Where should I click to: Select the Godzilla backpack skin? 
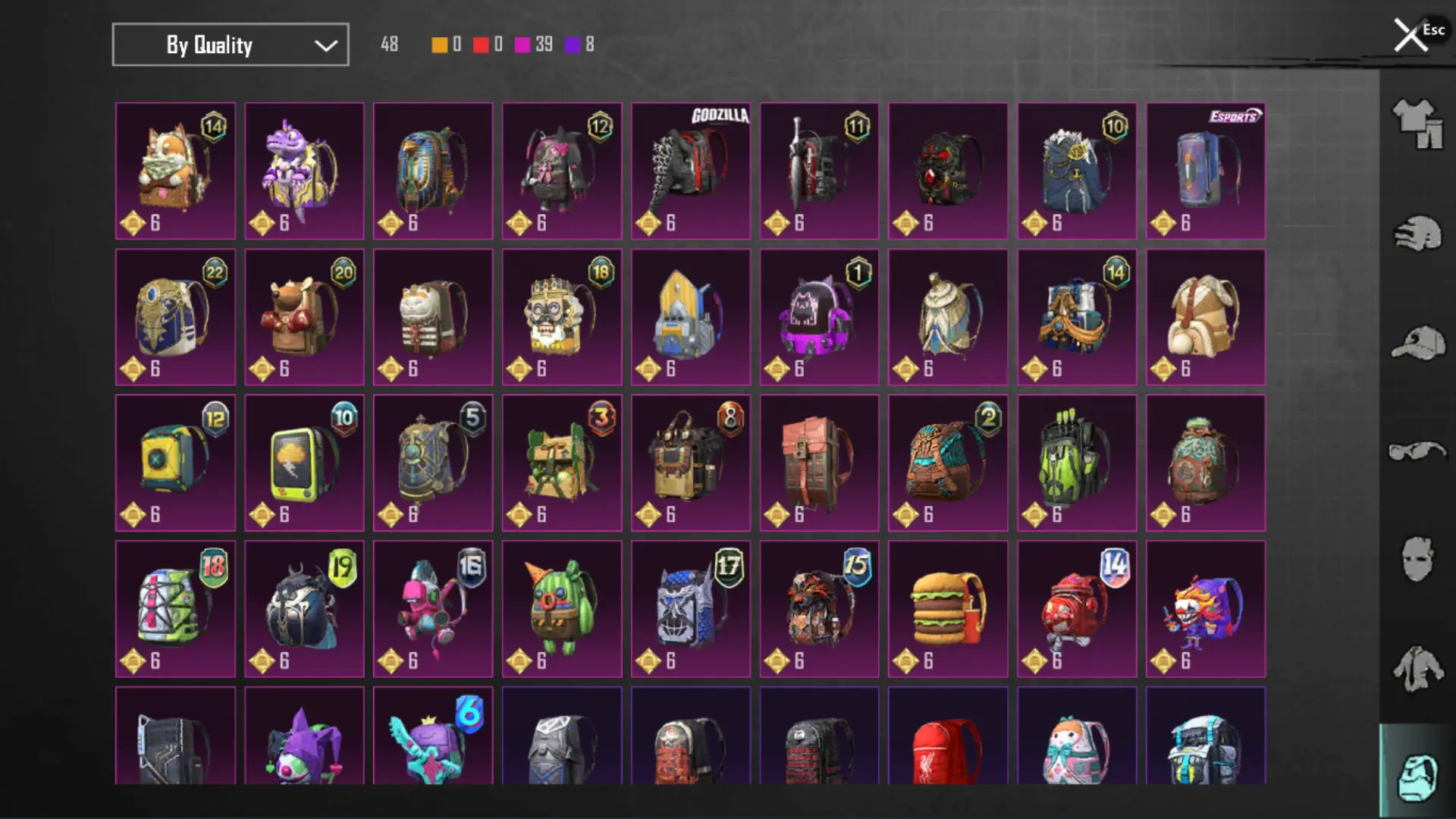pos(691,171)
